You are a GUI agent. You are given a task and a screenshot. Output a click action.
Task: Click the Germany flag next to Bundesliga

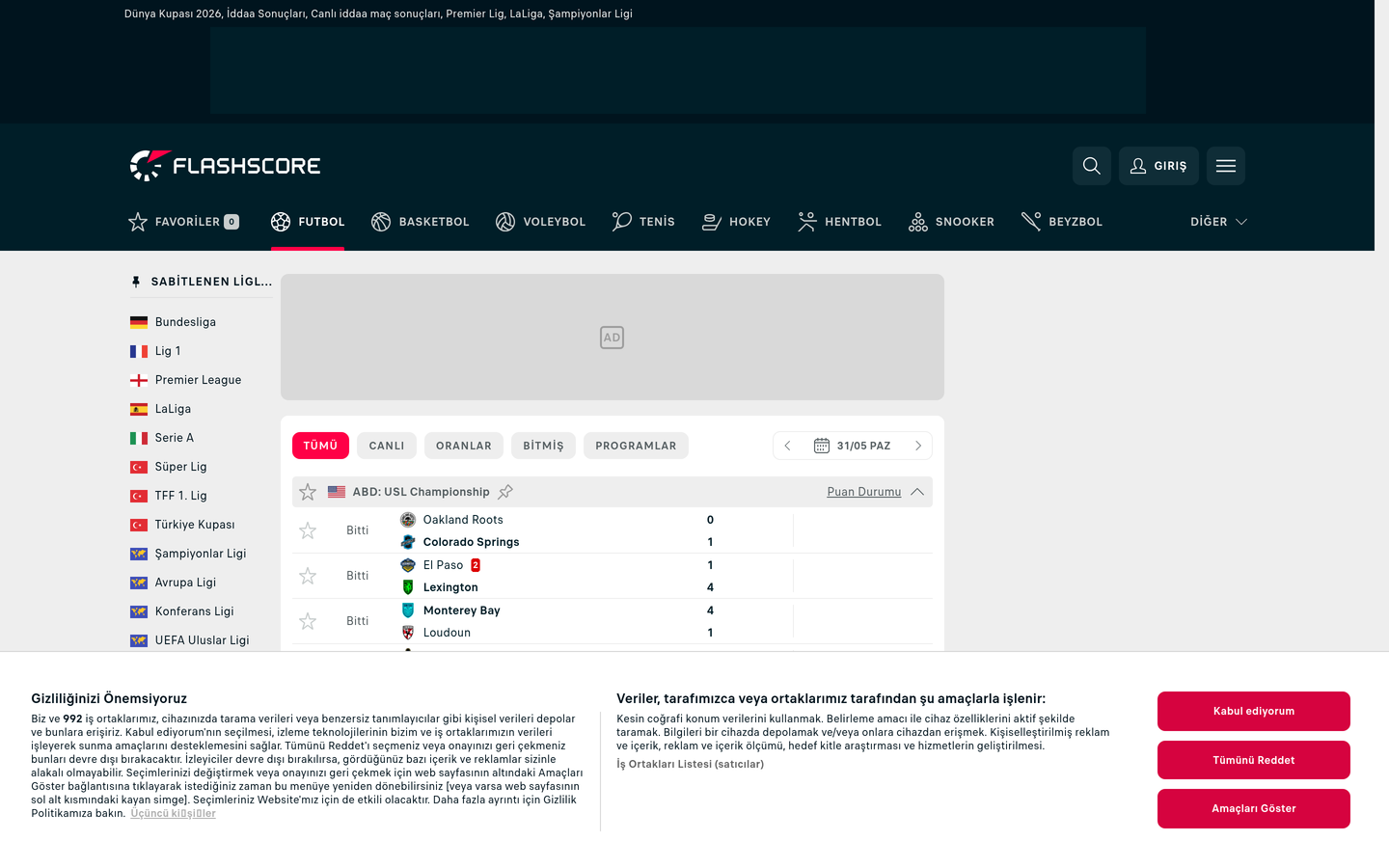point(139,322)
